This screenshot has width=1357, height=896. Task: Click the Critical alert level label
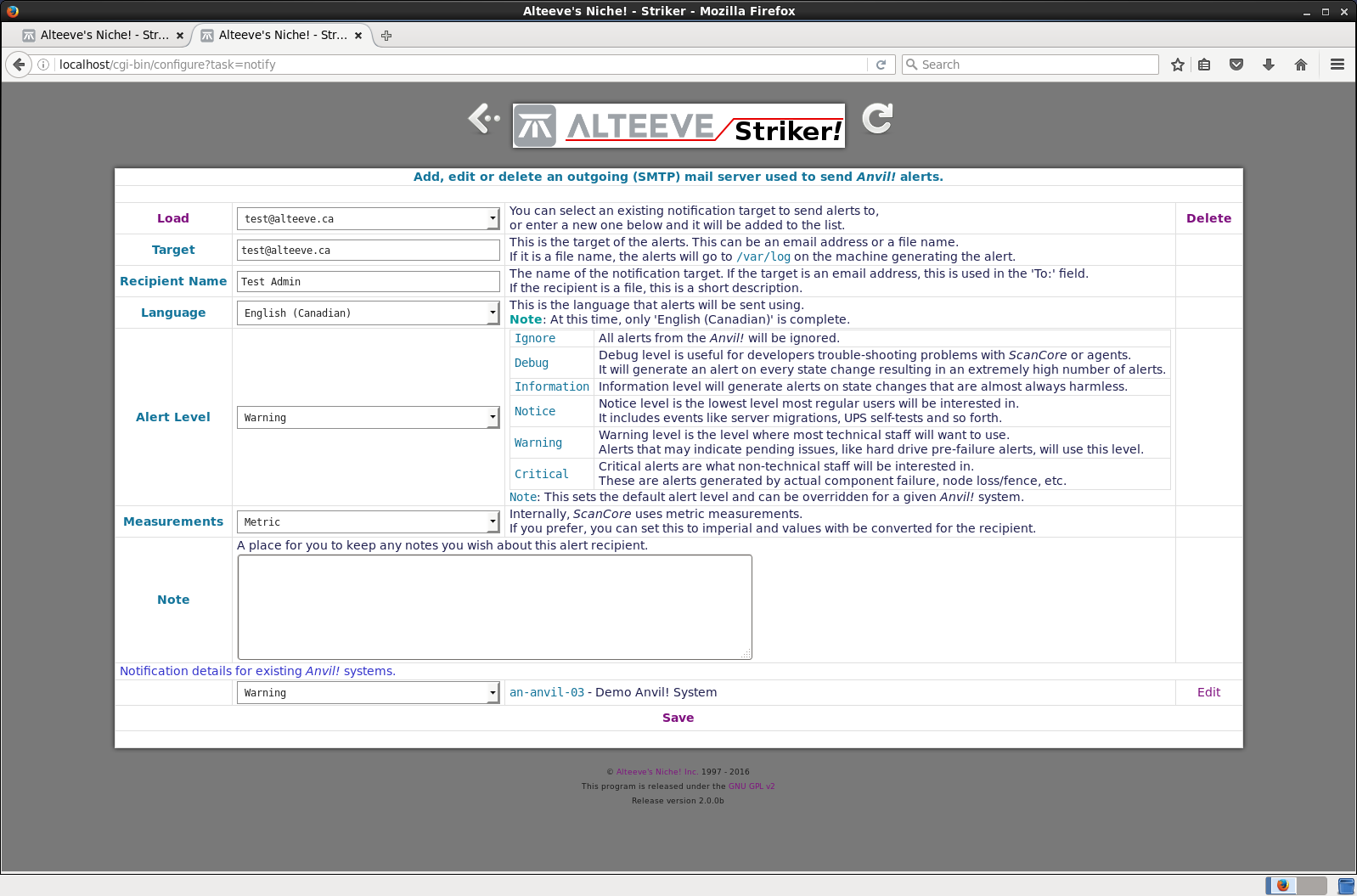coord(542,474)
